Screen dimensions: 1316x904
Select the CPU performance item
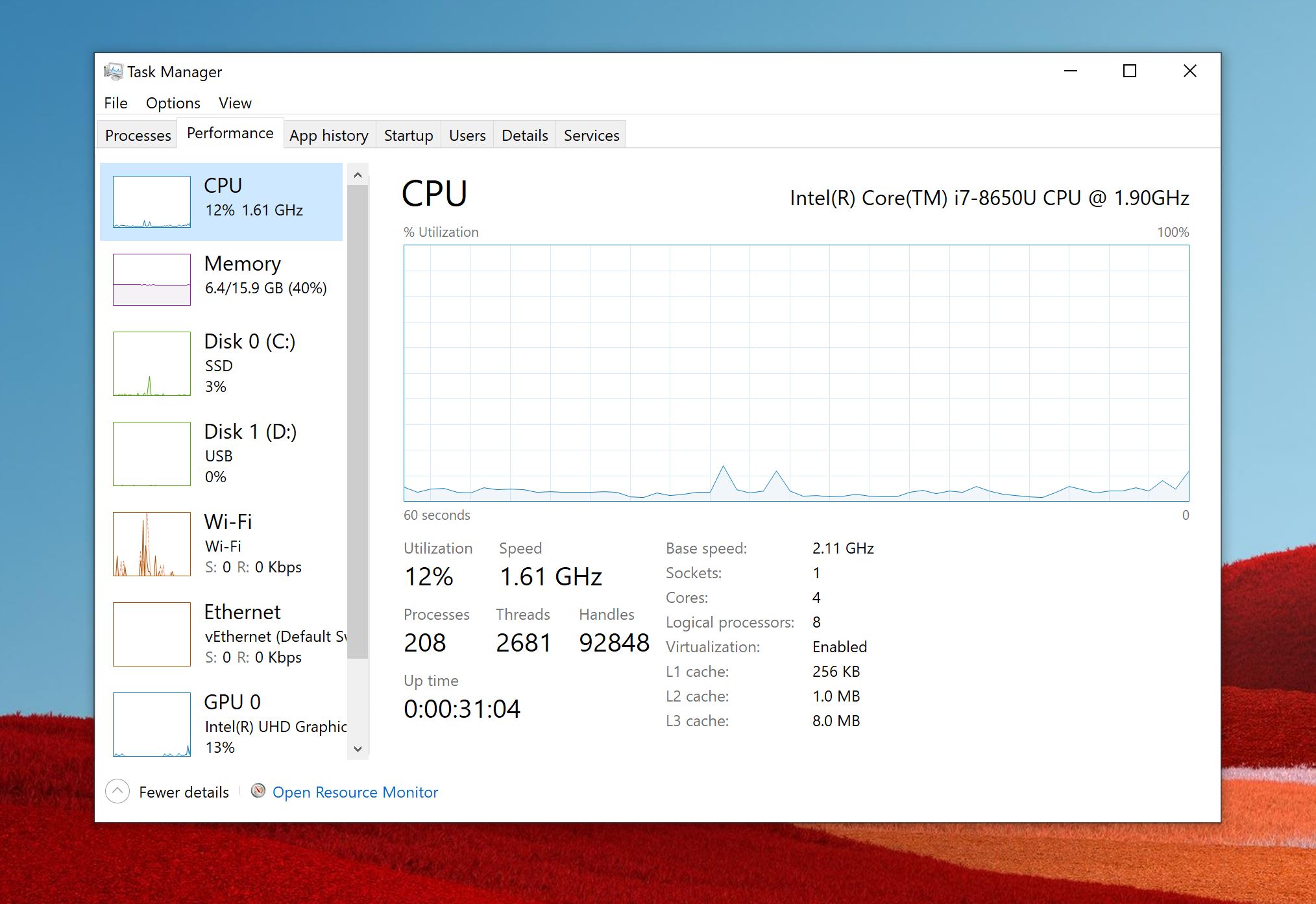(221, 202)
